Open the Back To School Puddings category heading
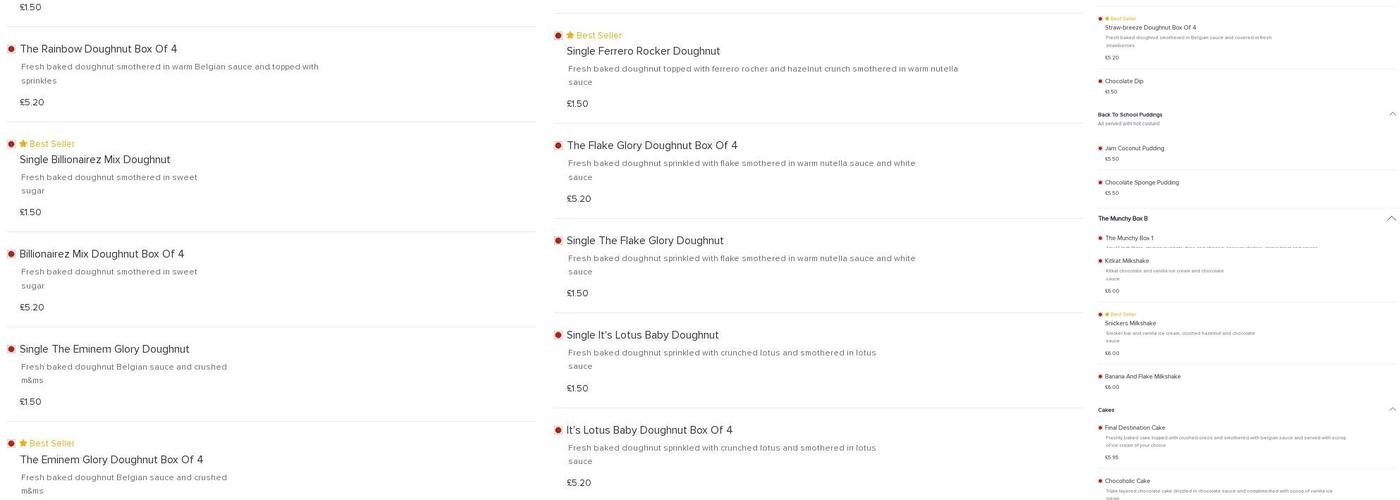Screen dimensions: 1400x500 click(1130, 115)
